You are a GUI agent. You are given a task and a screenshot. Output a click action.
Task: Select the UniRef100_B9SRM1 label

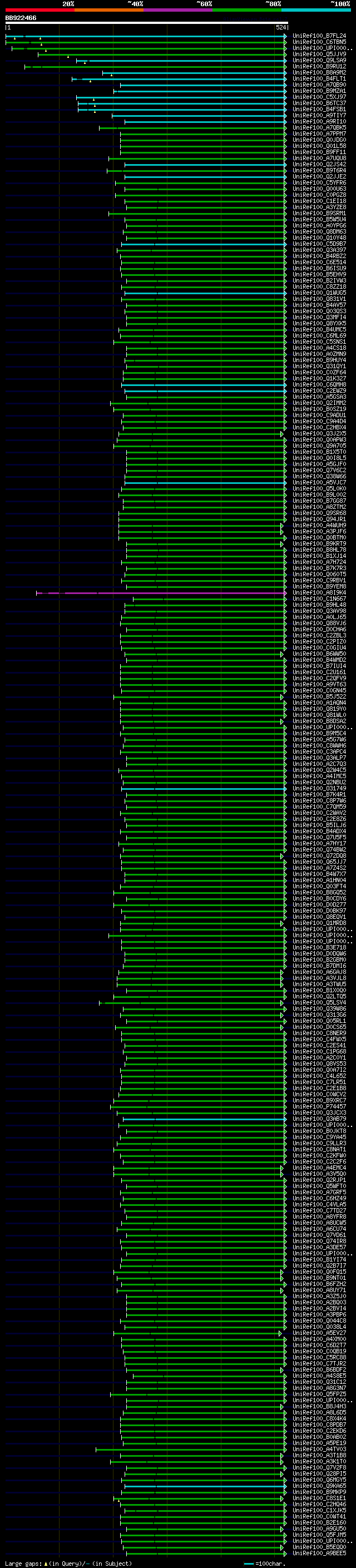(x=319, y=214)
